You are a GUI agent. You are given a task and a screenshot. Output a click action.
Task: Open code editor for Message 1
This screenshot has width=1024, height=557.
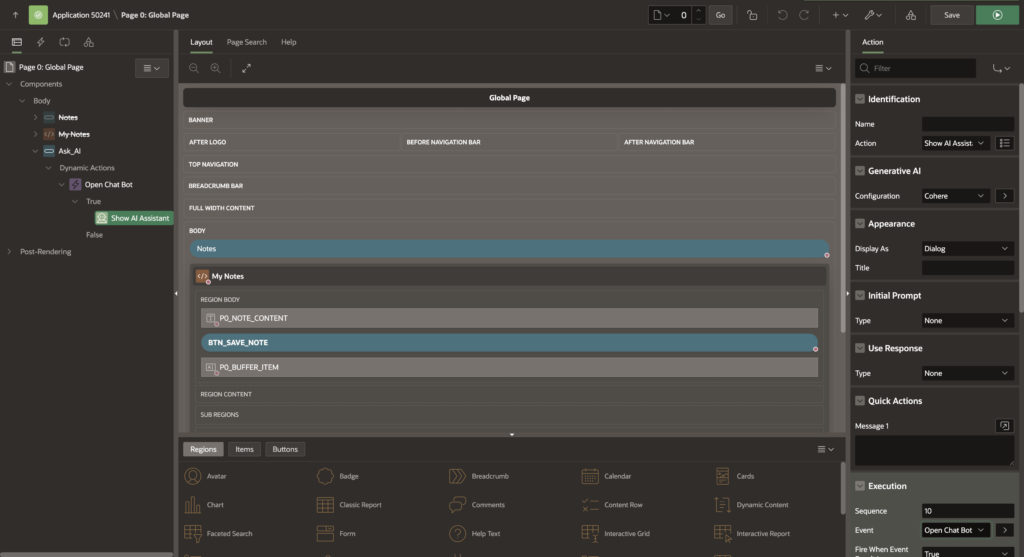click(x=1003, y=426)
